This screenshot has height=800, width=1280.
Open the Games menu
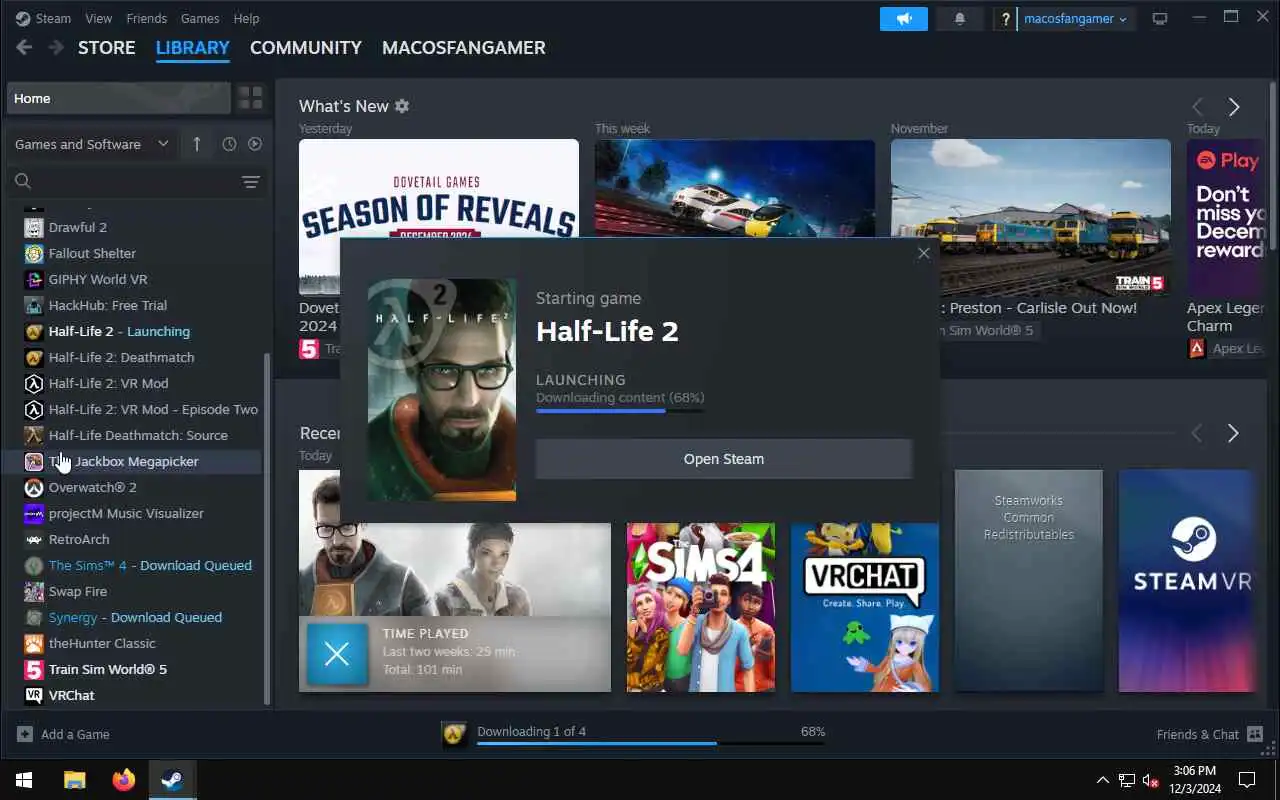coord(200,18)
